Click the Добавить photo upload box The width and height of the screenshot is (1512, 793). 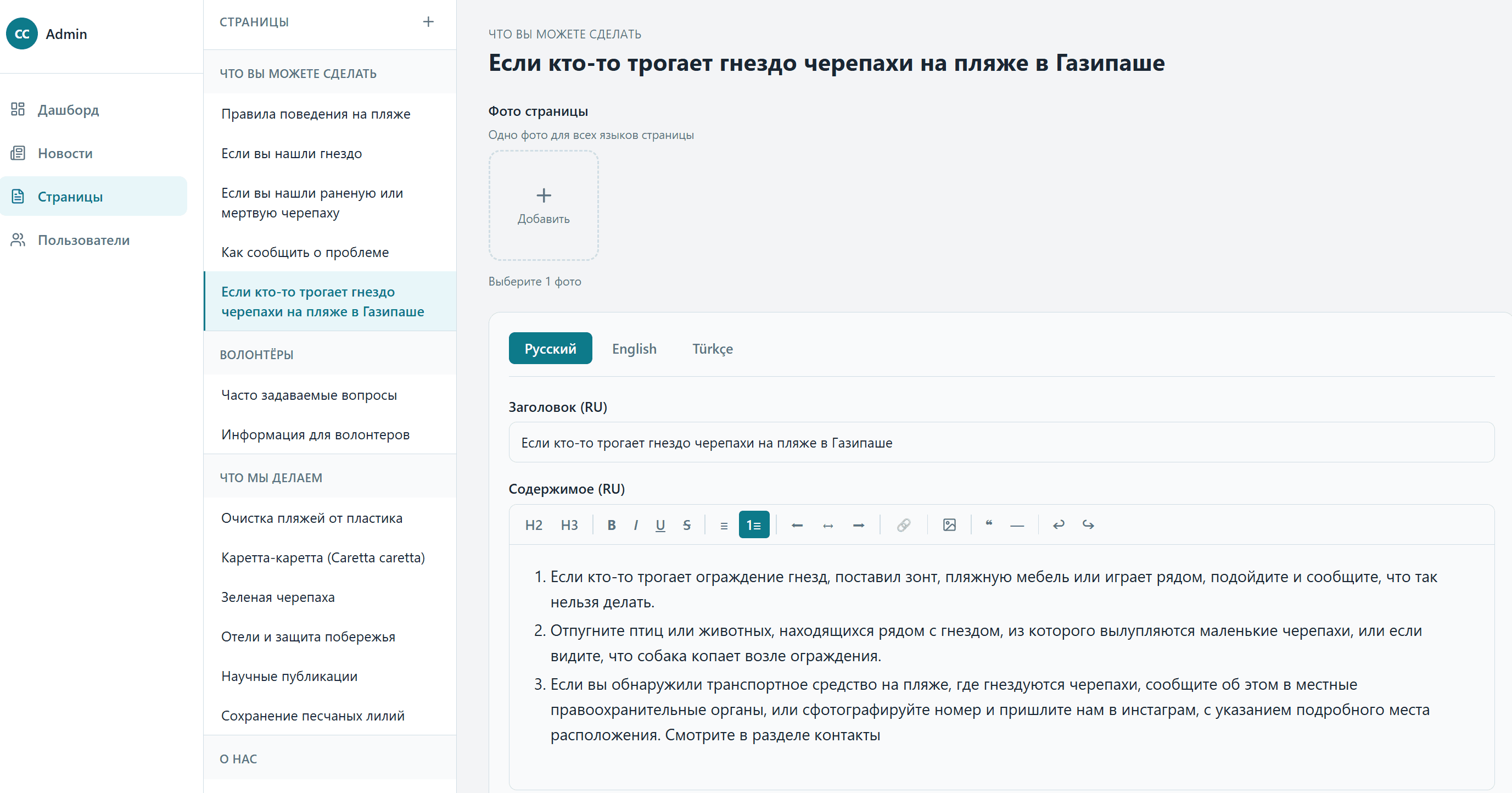[544, 205]
